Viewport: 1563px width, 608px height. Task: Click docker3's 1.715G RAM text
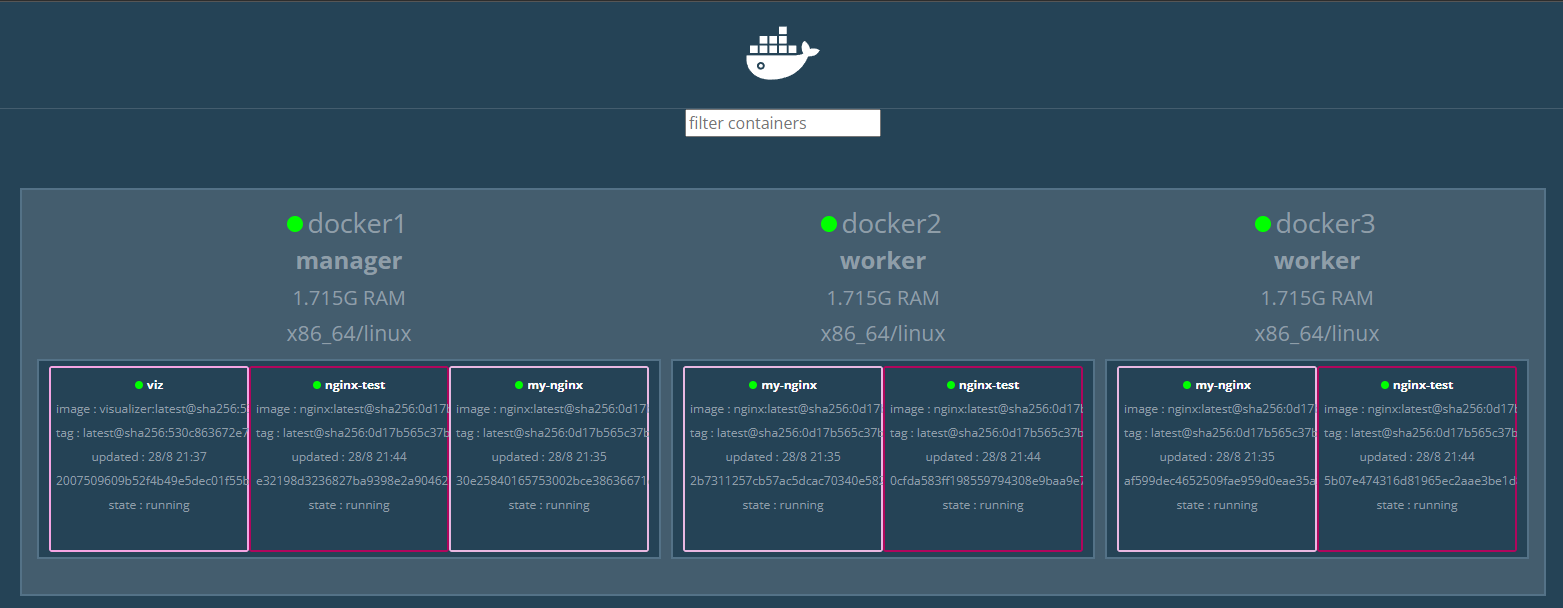click(x=1317, y=298)
